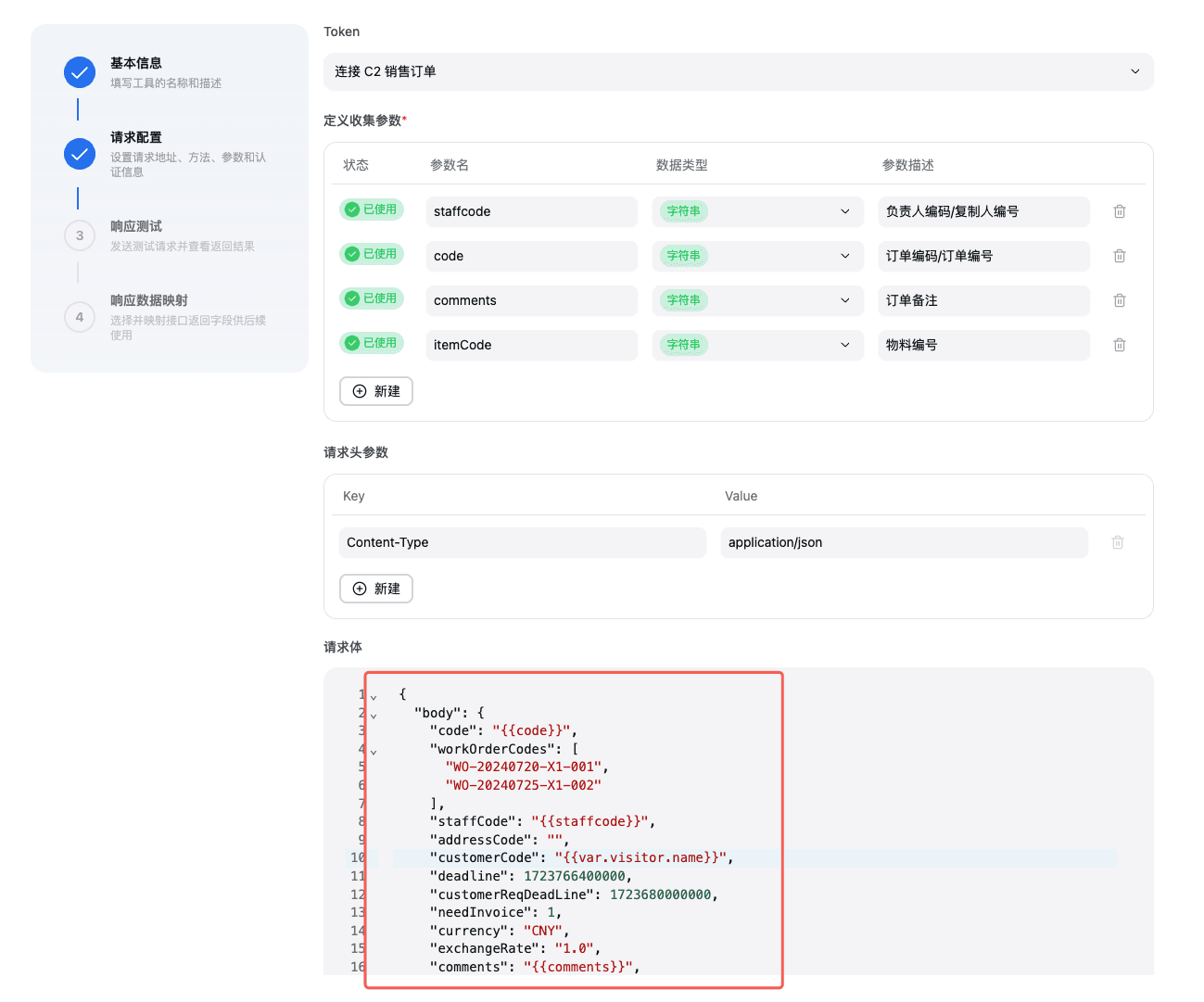
Task: Click the 参数描述 column header
Action: click(x=908, y=165)
